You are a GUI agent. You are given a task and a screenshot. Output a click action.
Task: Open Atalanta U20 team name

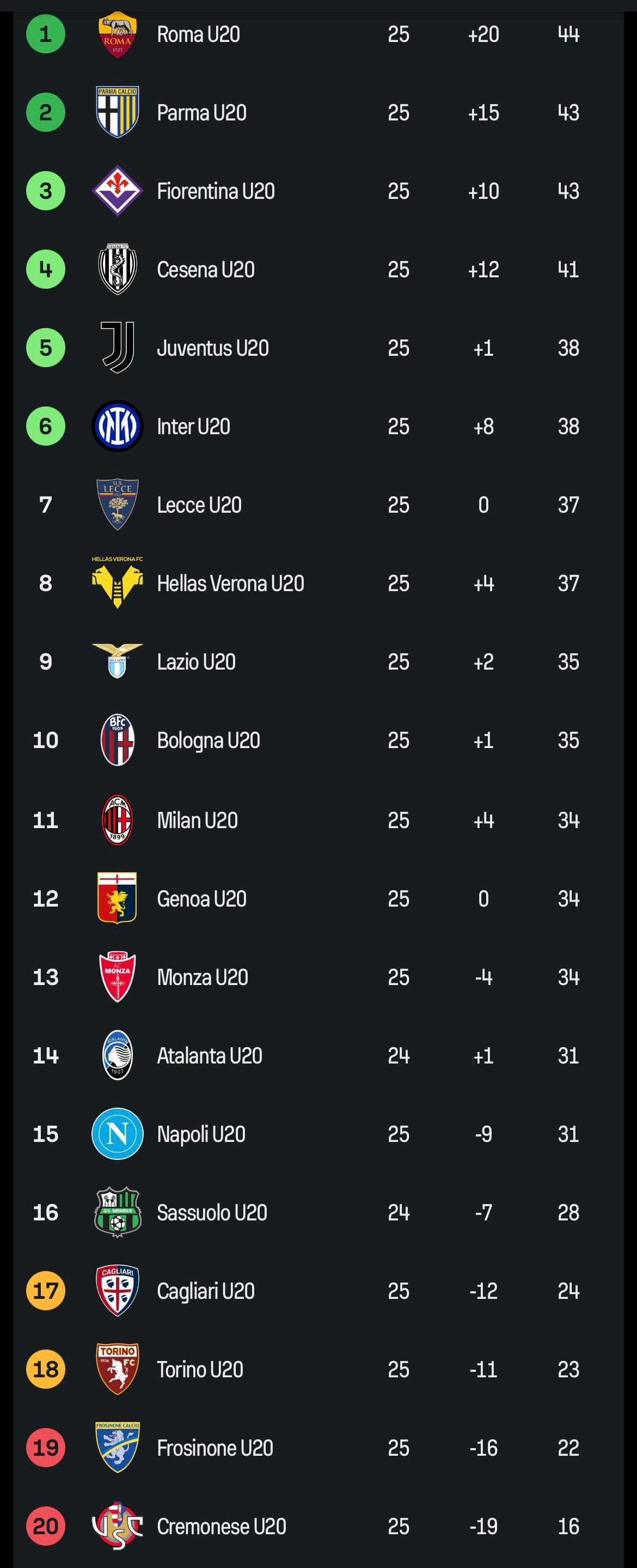tap(209, 1055)
